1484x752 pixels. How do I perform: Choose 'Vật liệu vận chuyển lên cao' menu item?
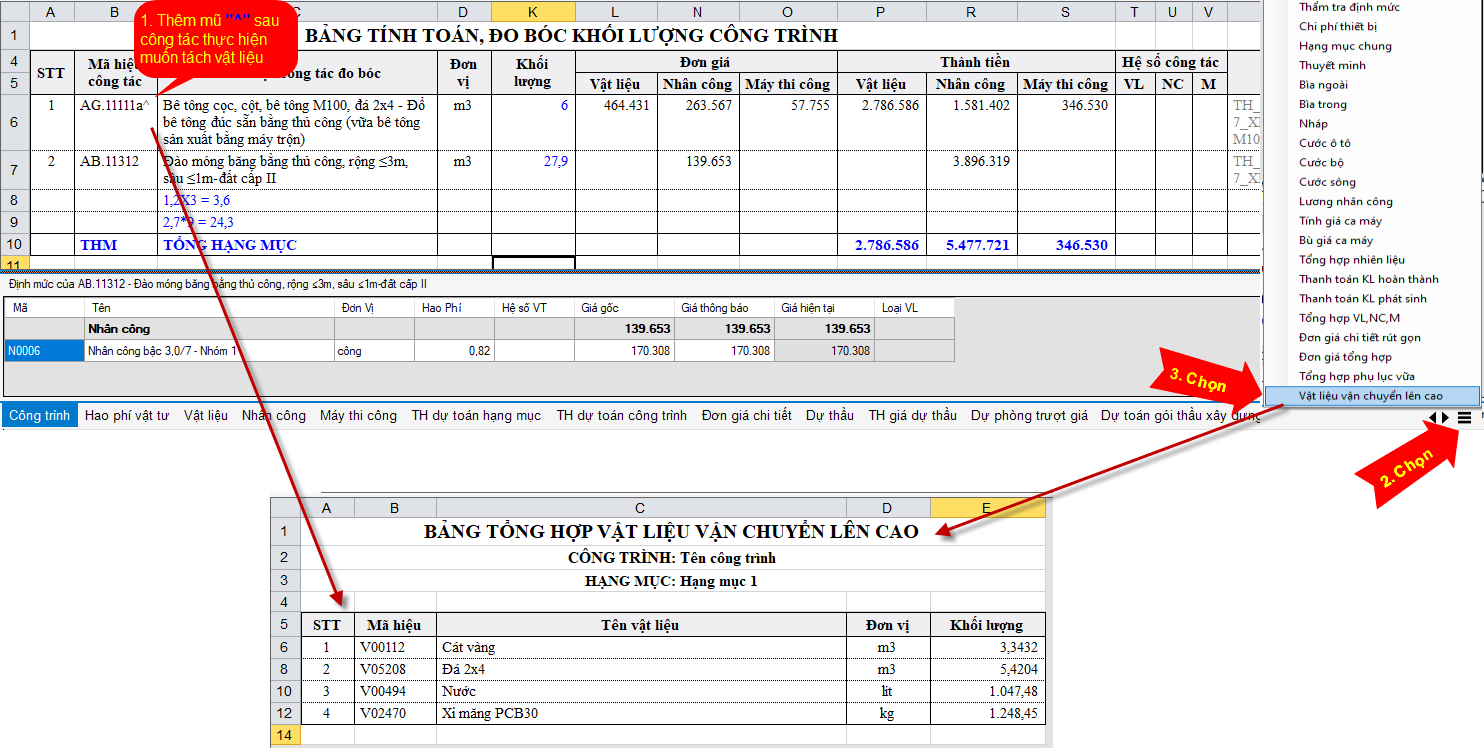point(1370,396)
